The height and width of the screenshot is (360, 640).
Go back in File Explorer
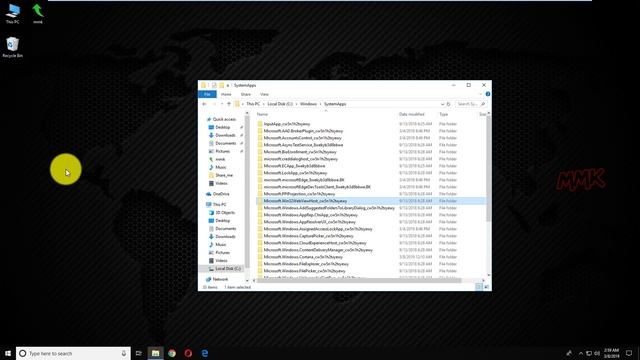pos(204,104)
